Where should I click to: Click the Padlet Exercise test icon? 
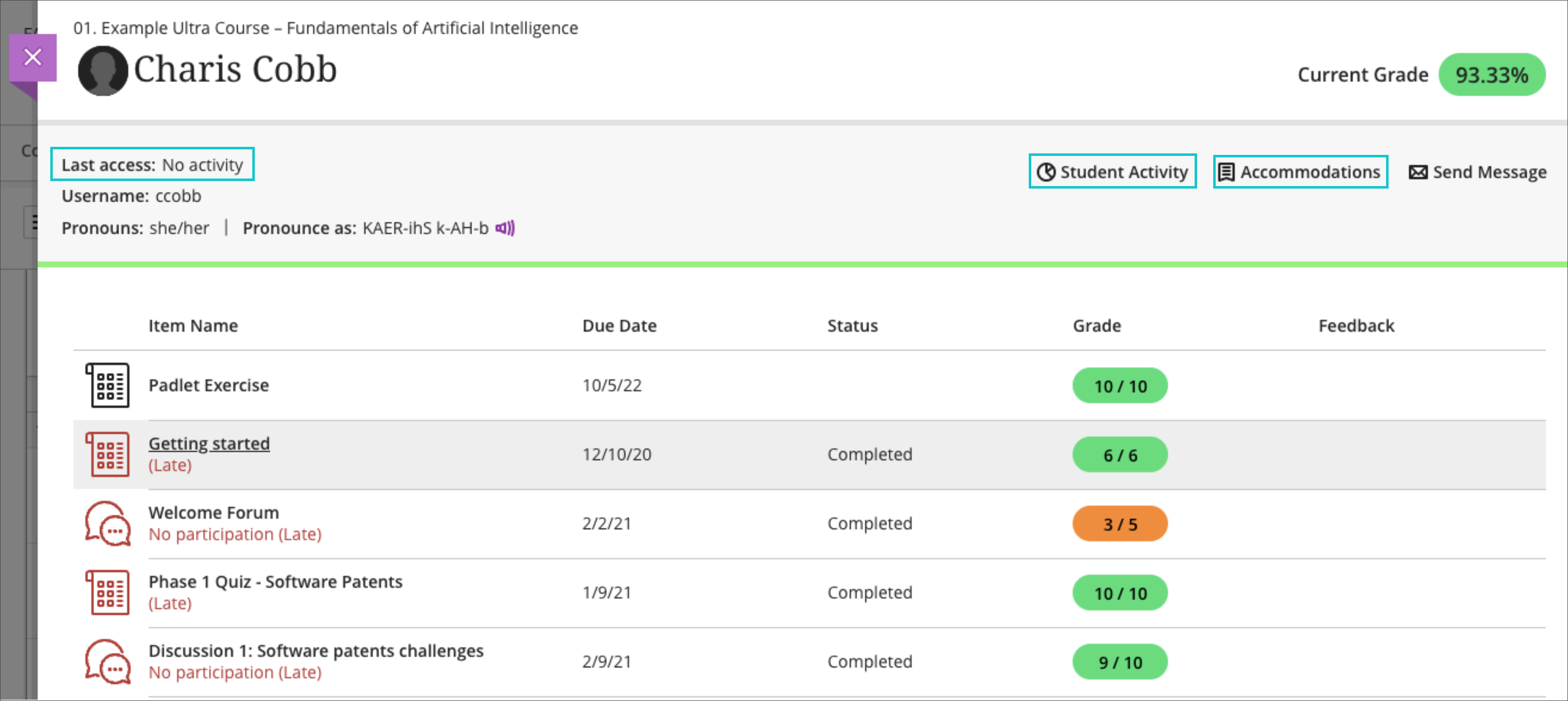click(x=107, y=386)
